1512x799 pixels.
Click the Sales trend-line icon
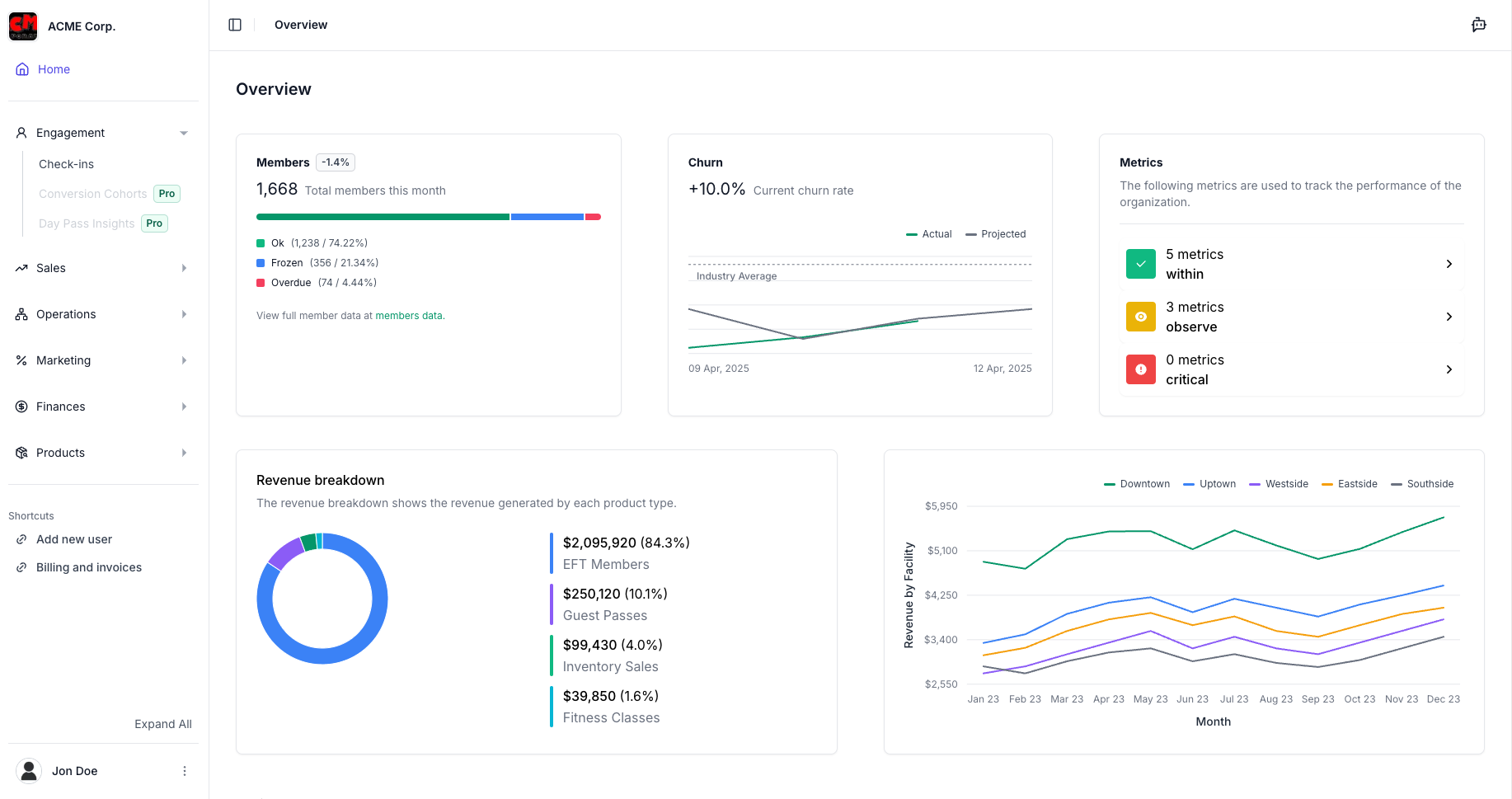coord(21,268)
